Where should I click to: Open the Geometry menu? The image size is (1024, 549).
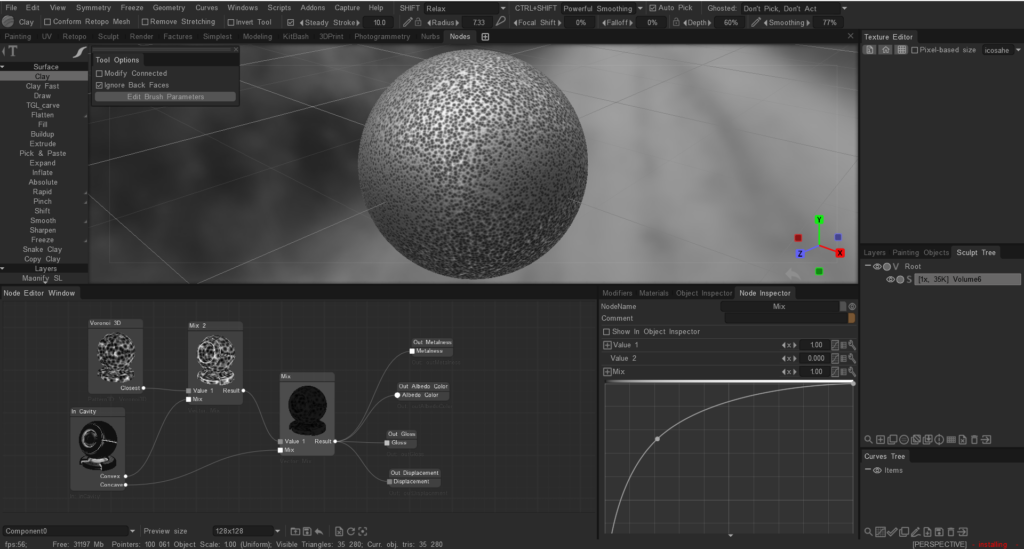pyautogui.click(x=169, y=8)
